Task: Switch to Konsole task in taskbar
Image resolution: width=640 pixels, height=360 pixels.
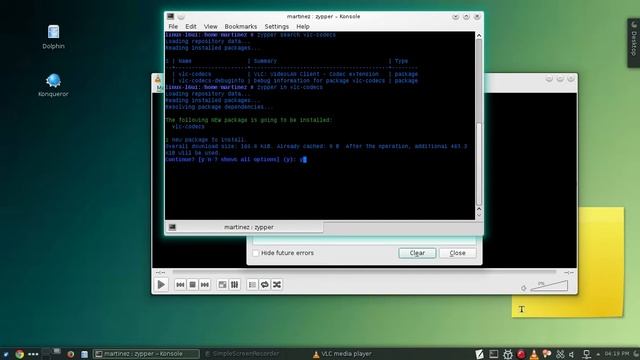Action: [x=146, y=354]
